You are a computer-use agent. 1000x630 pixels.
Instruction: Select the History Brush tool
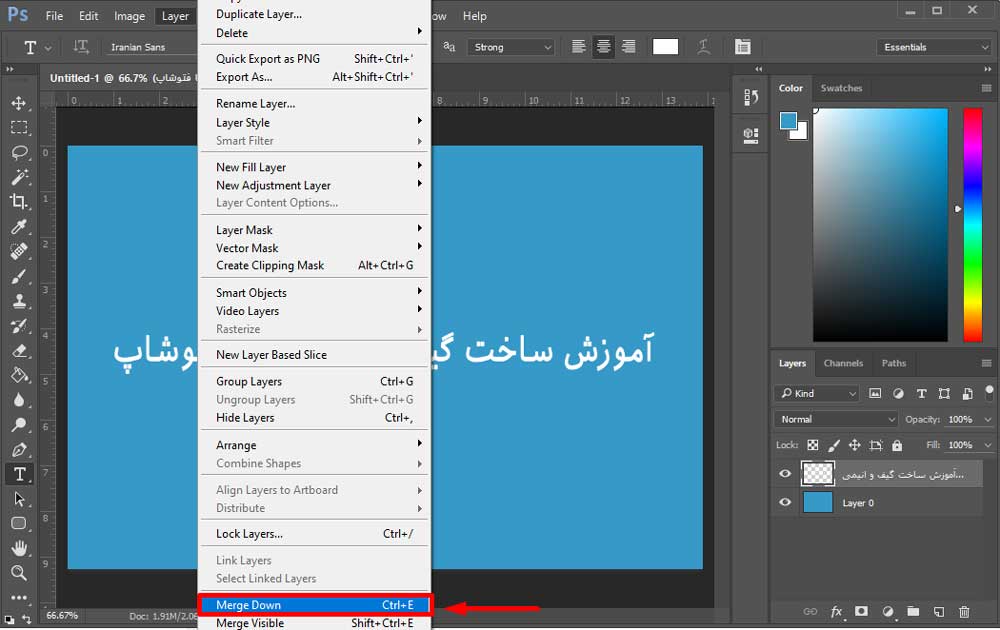[19, 326]
